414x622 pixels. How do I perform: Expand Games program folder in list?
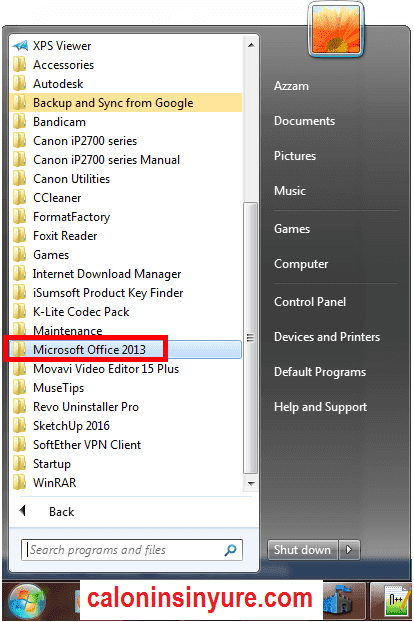125,255
